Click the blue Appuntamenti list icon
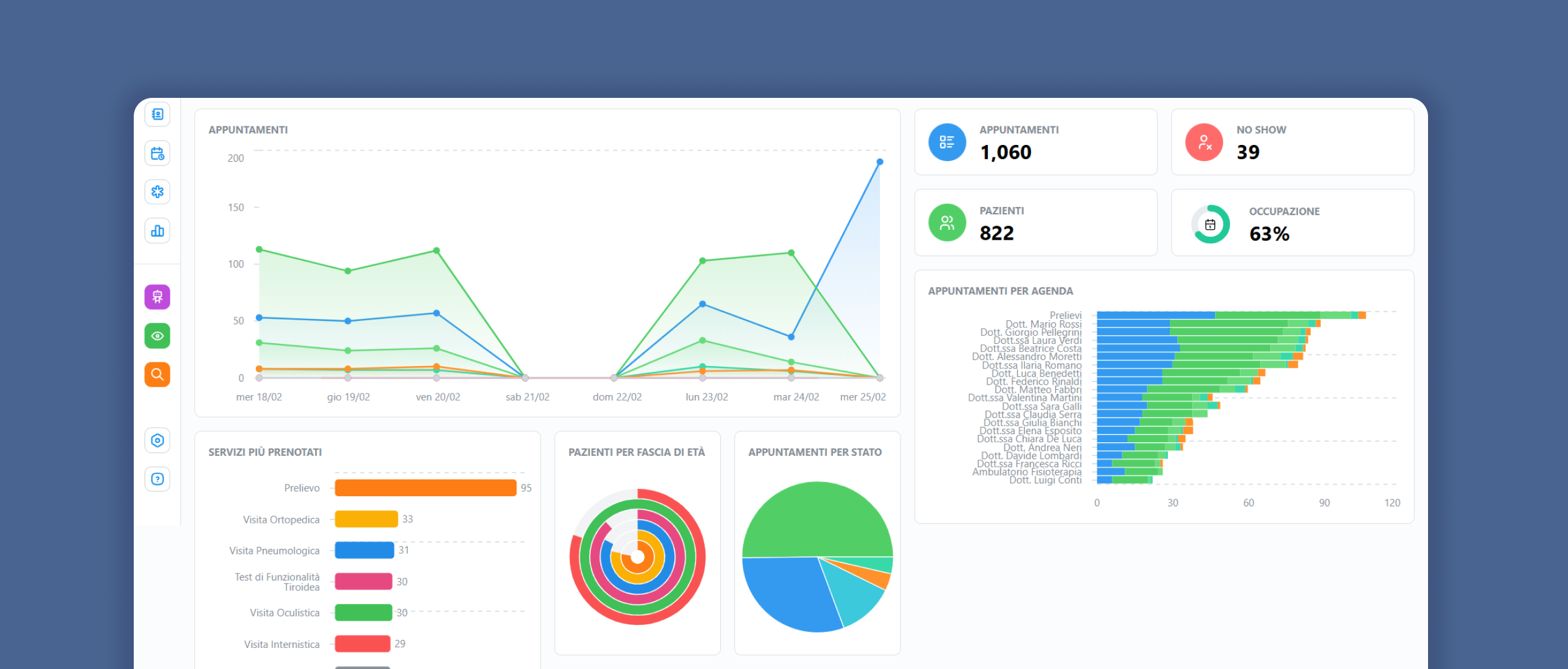This screenshot has width=1568, height=669. click(947, 142)
